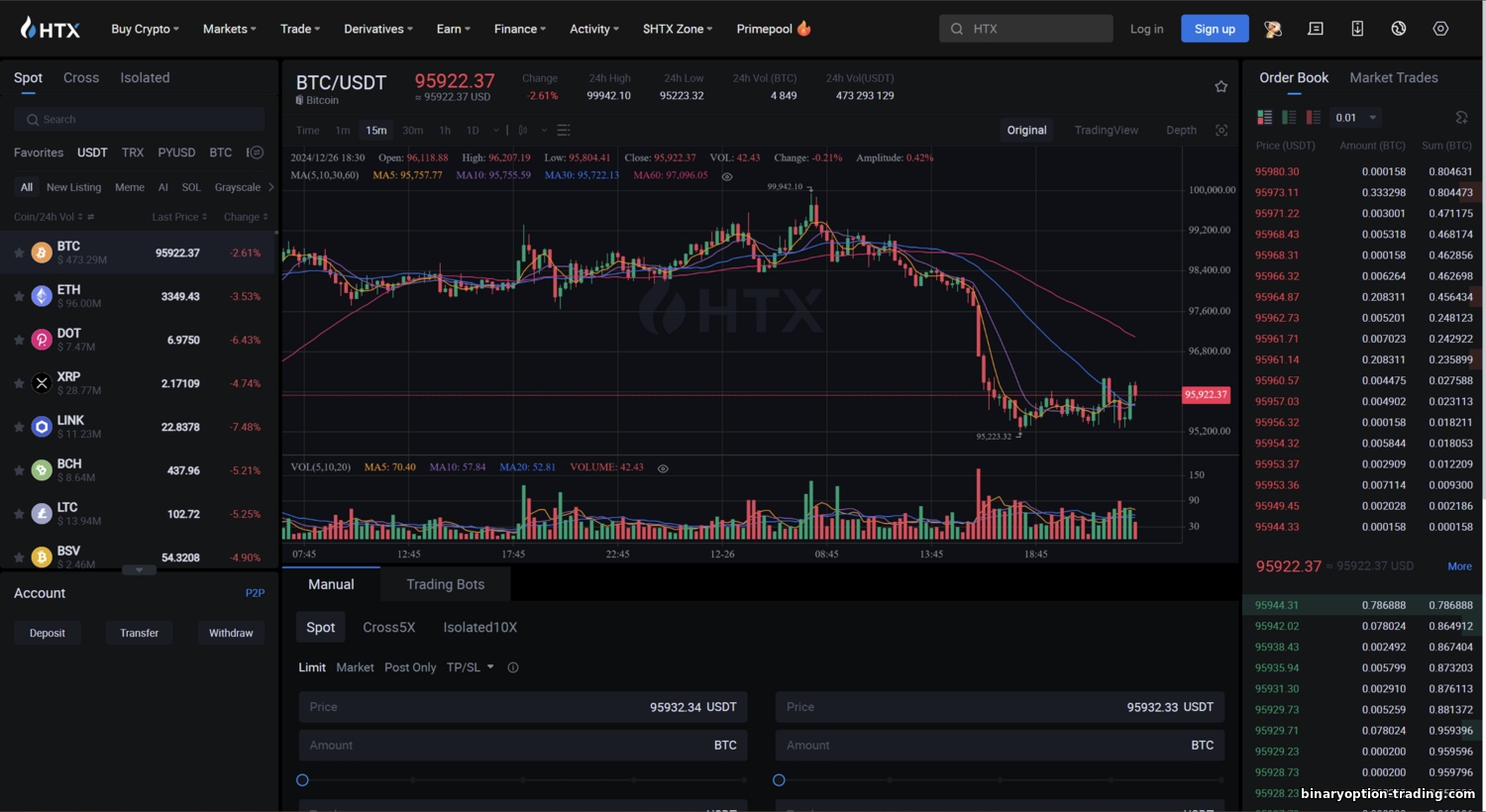This screenshot has height=812, width=1486.
Task: Click the Withdraw button
Action: pyautogui.click(x=231, y=633)
